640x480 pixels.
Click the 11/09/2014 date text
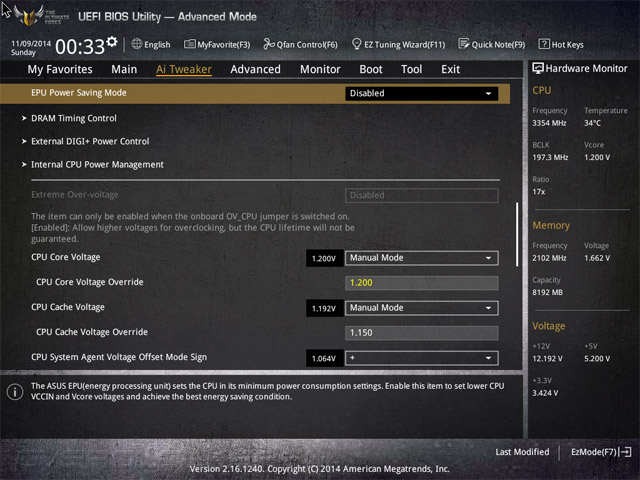[x=31, y=43]
